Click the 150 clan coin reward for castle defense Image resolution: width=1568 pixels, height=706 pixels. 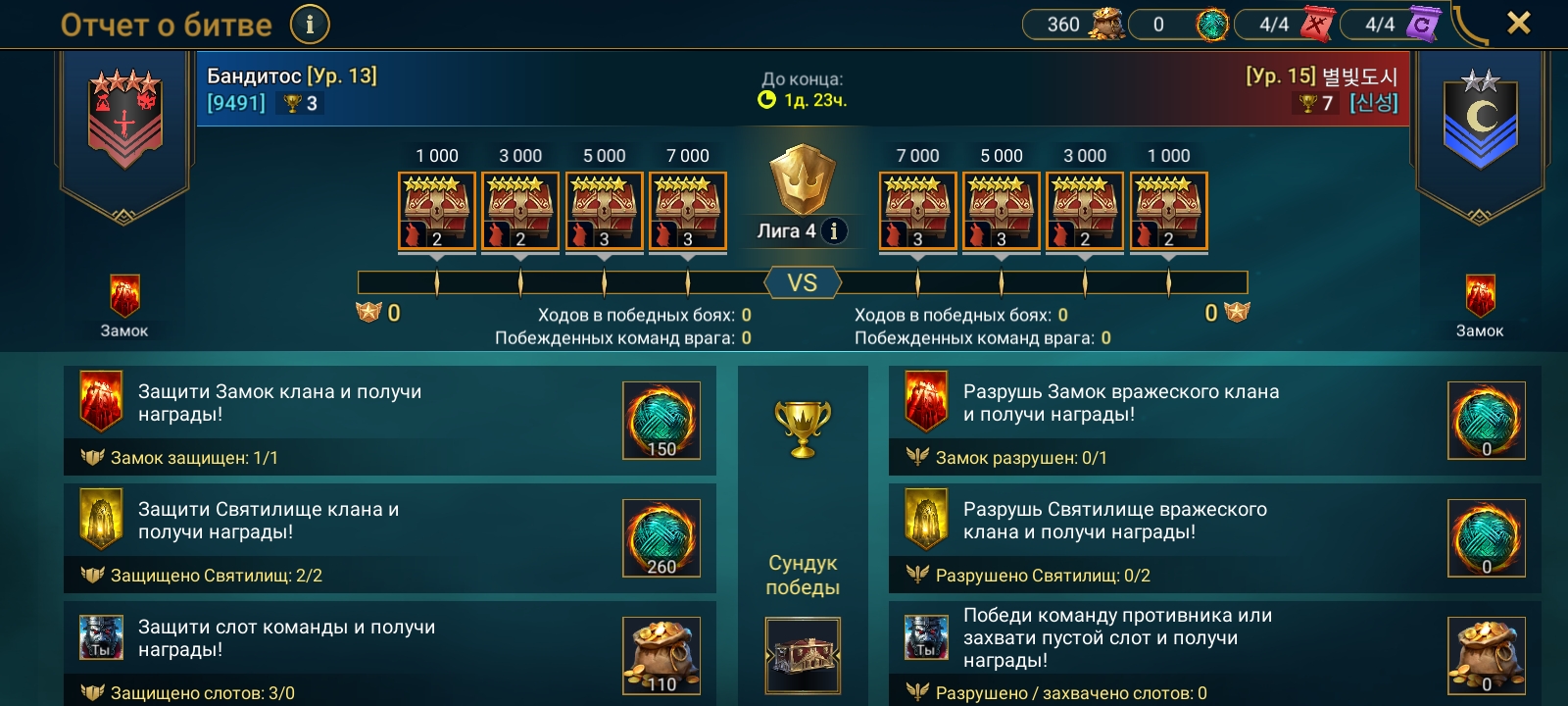pos(661,421)
